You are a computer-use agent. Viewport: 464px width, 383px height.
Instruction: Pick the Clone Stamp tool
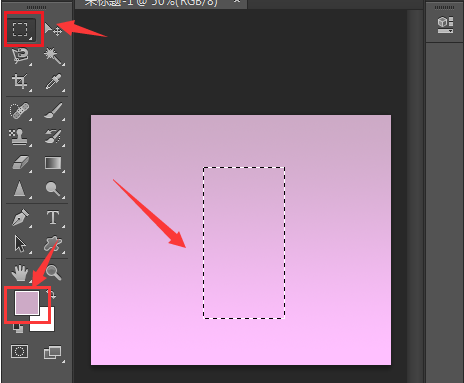(x=20, y=137)
